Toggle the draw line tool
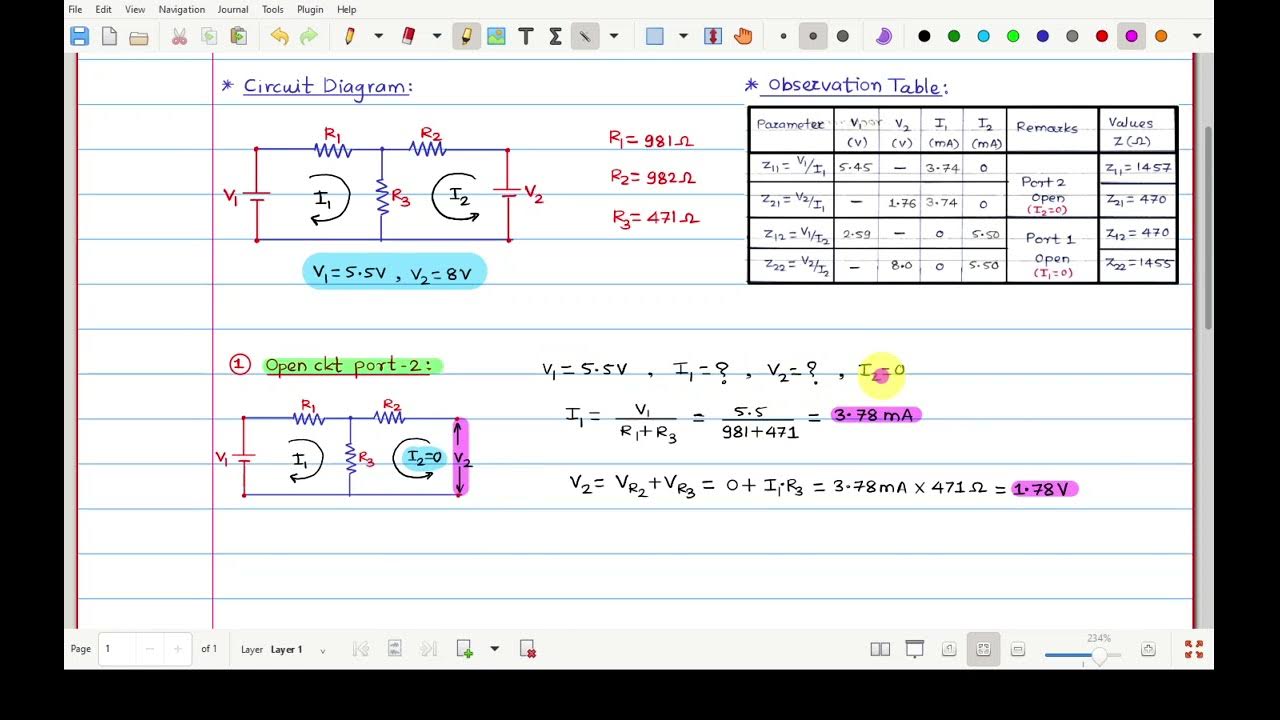 point(585,37)
